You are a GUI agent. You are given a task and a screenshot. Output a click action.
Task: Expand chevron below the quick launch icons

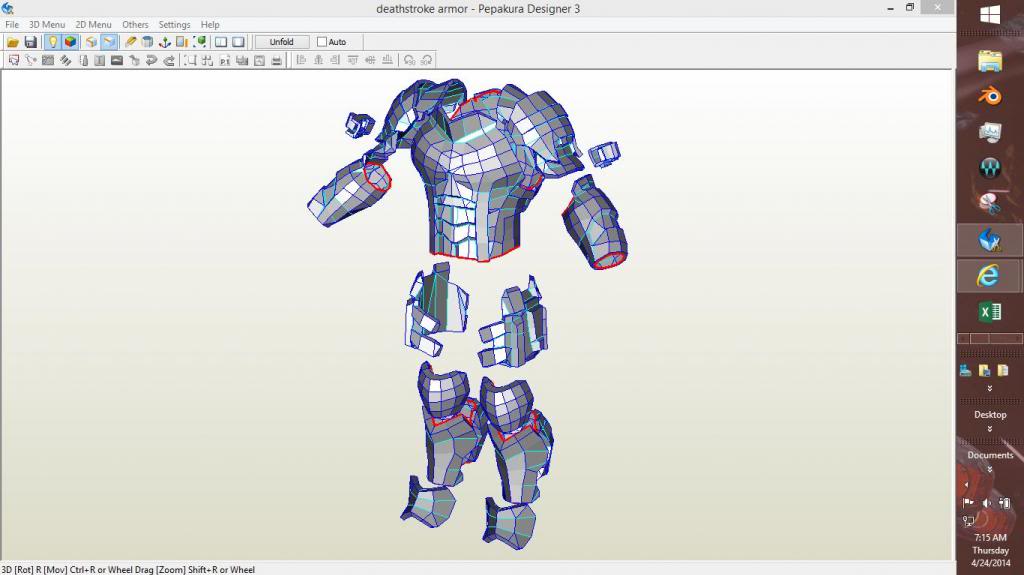click(990, 389)
